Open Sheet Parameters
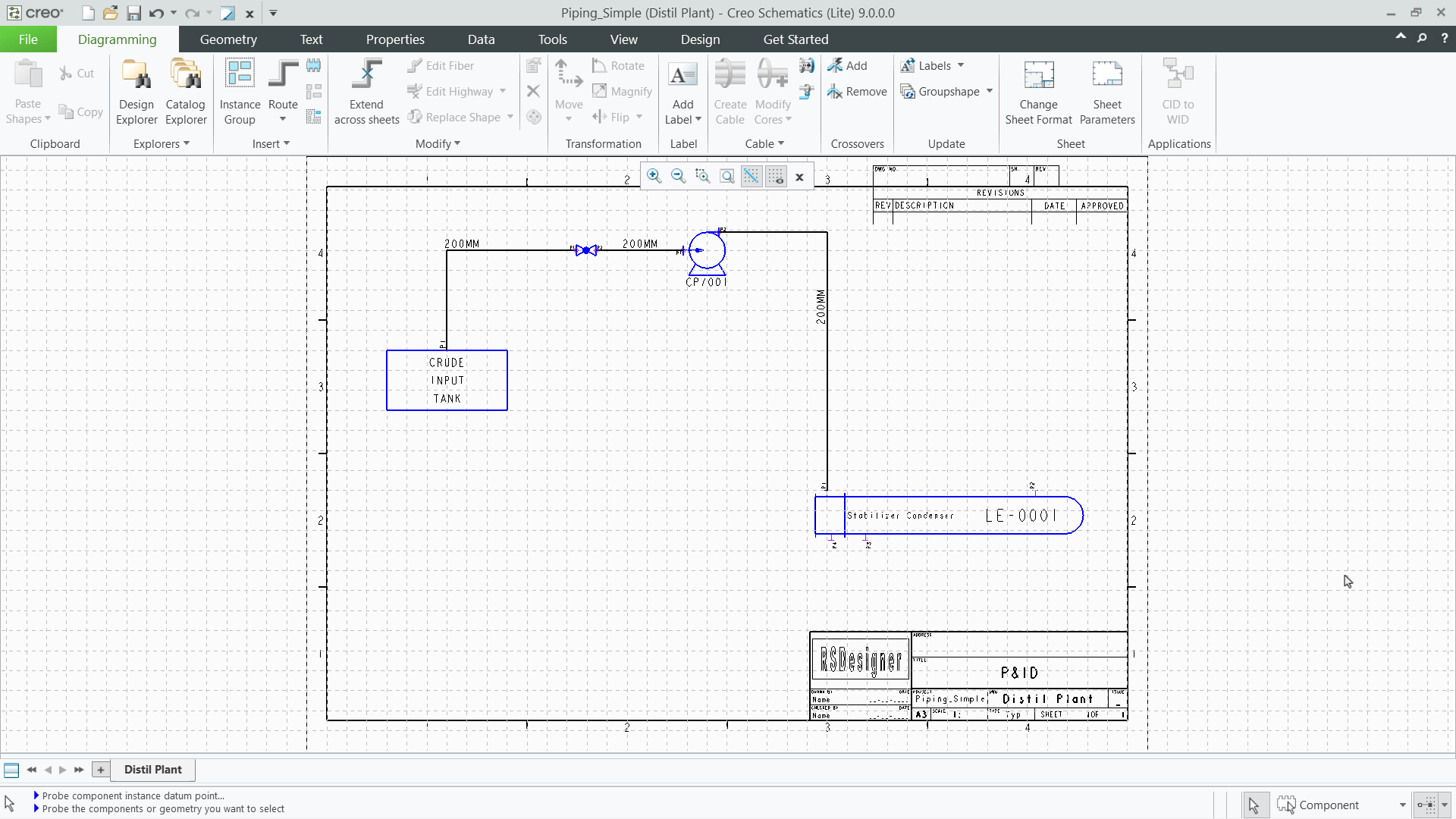 [1107, 92]
